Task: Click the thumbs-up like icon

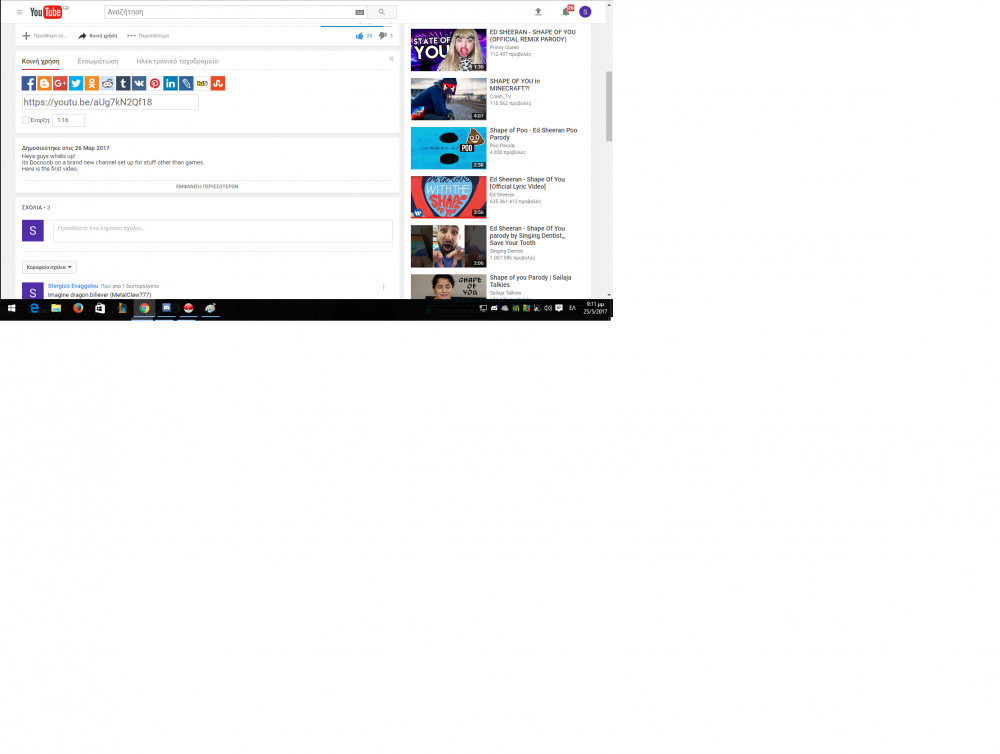Action: tap(359, 36)
